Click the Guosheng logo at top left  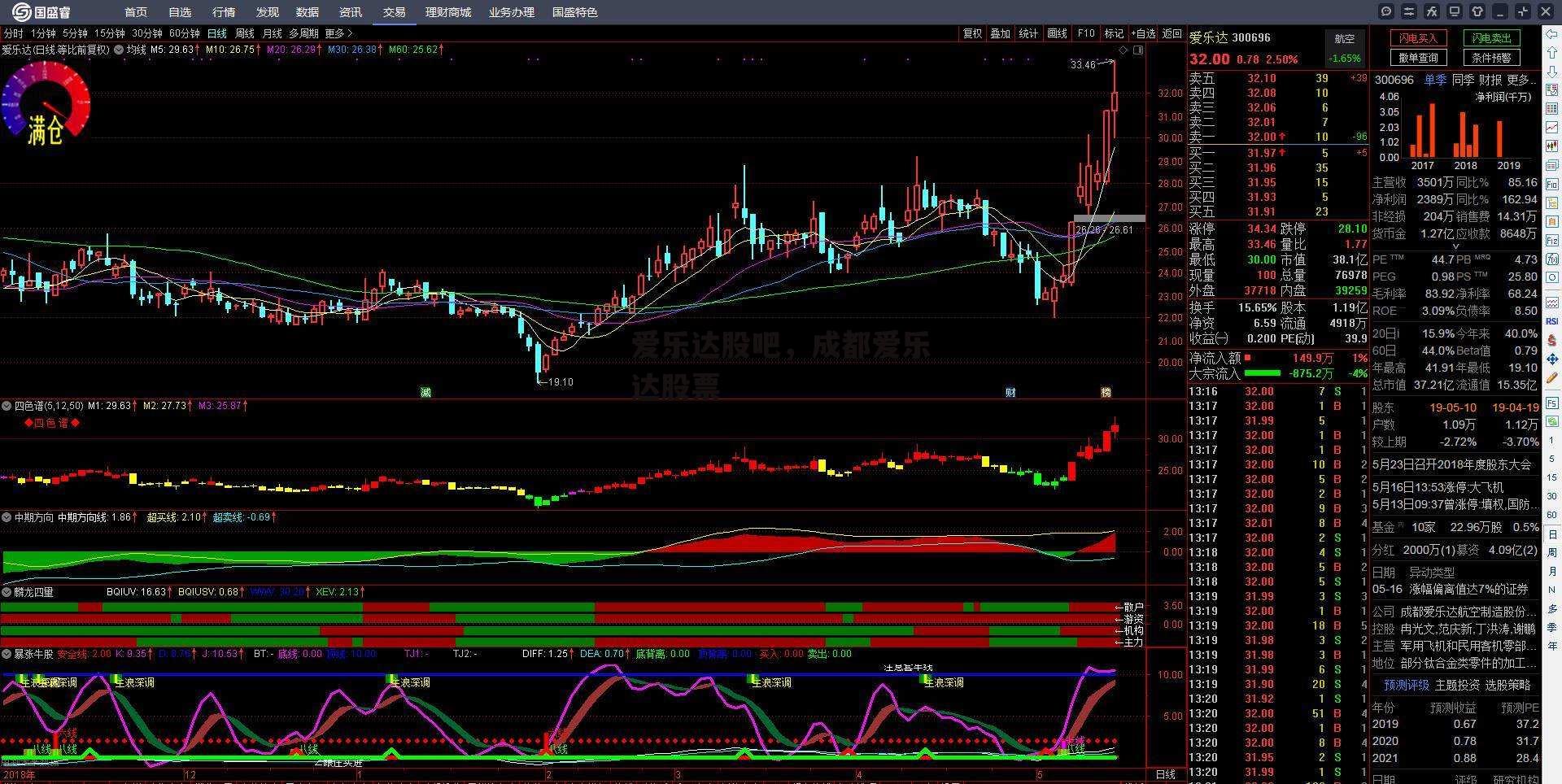pos(41,11)
